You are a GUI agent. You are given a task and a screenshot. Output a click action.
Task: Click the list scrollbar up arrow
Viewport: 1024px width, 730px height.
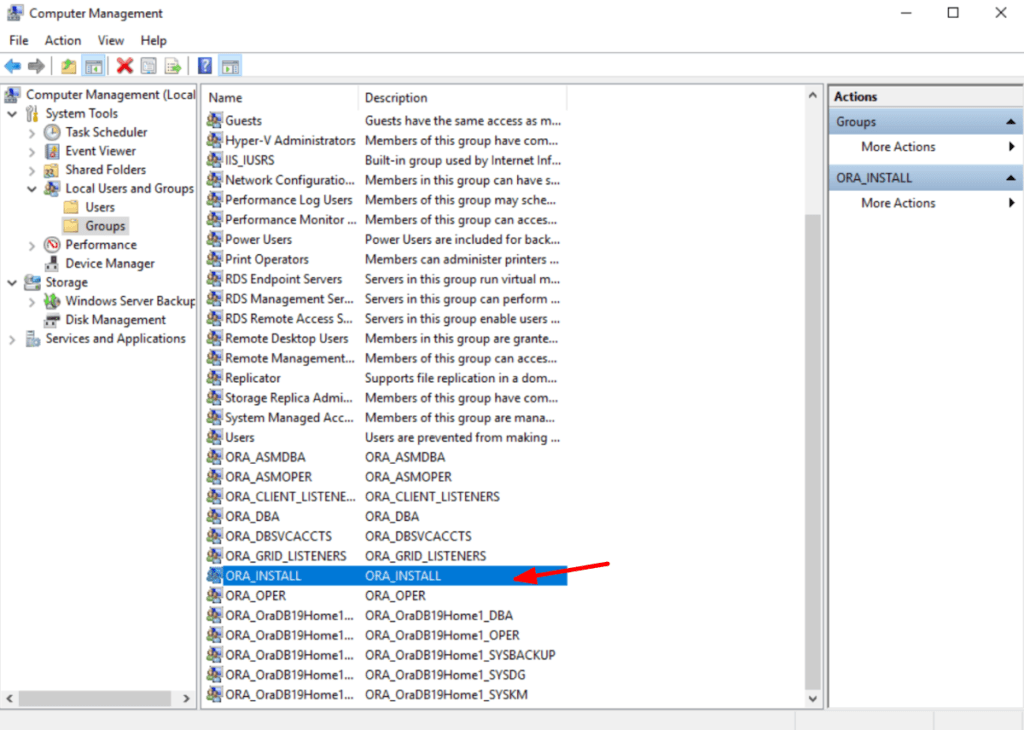[812, 95]
